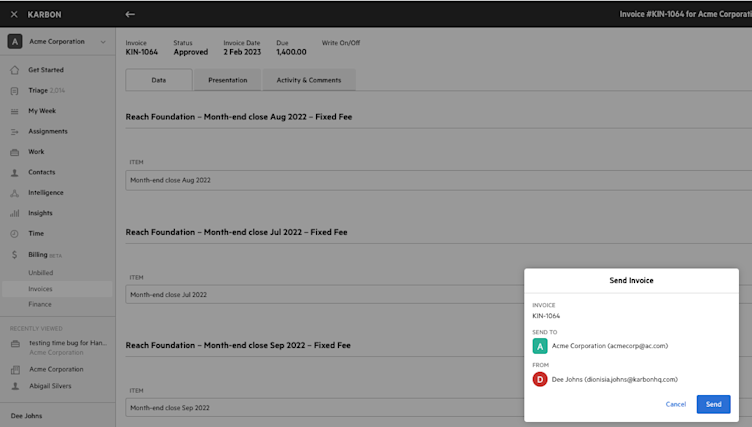Screen dimensions: 752x427
Task: Open recently viewed Acme Corporation
Action: click(56, 369)
